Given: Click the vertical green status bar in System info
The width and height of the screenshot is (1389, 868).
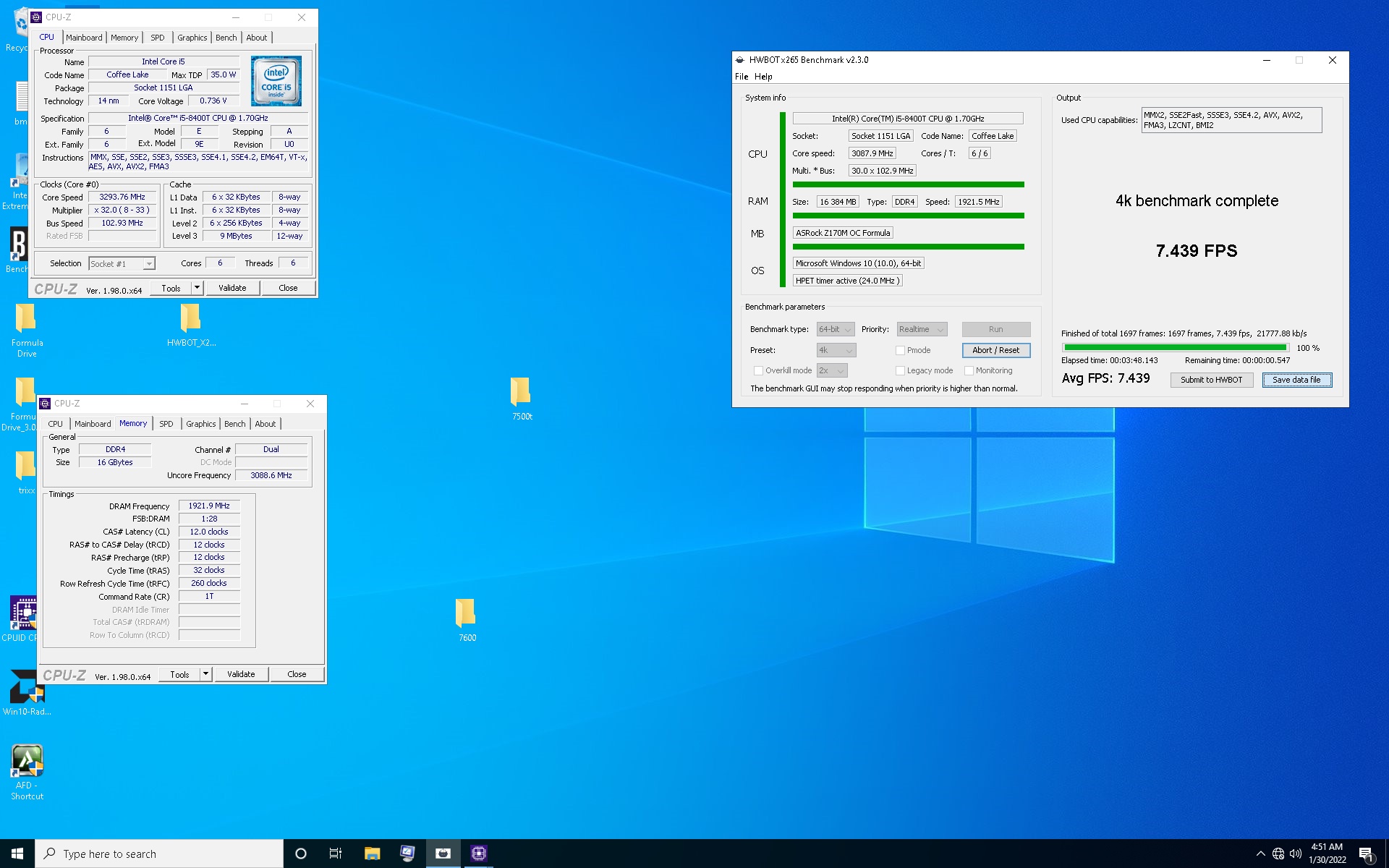Looking at the screenshot, I should (783, 200).
